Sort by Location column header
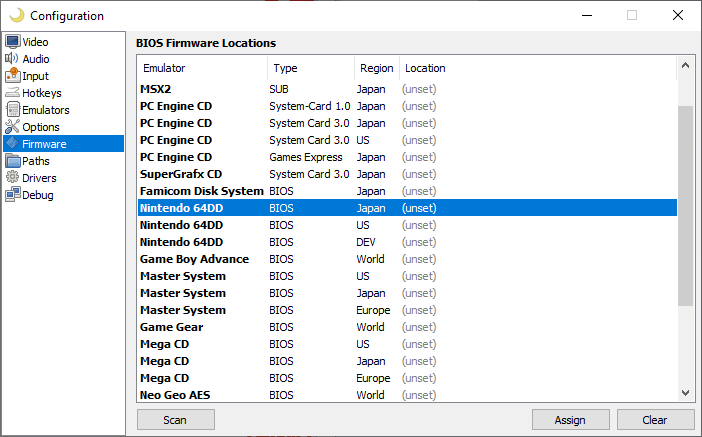 (x=538, y=68)
